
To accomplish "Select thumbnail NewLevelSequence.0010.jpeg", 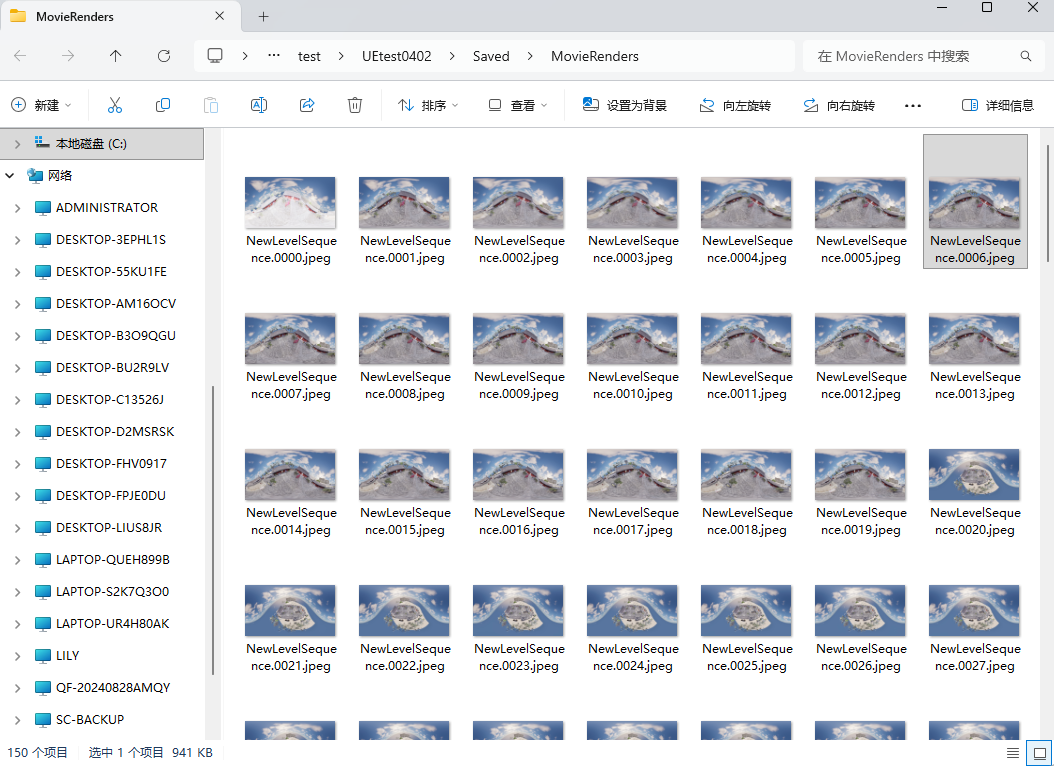I will [x=633, y=339].
